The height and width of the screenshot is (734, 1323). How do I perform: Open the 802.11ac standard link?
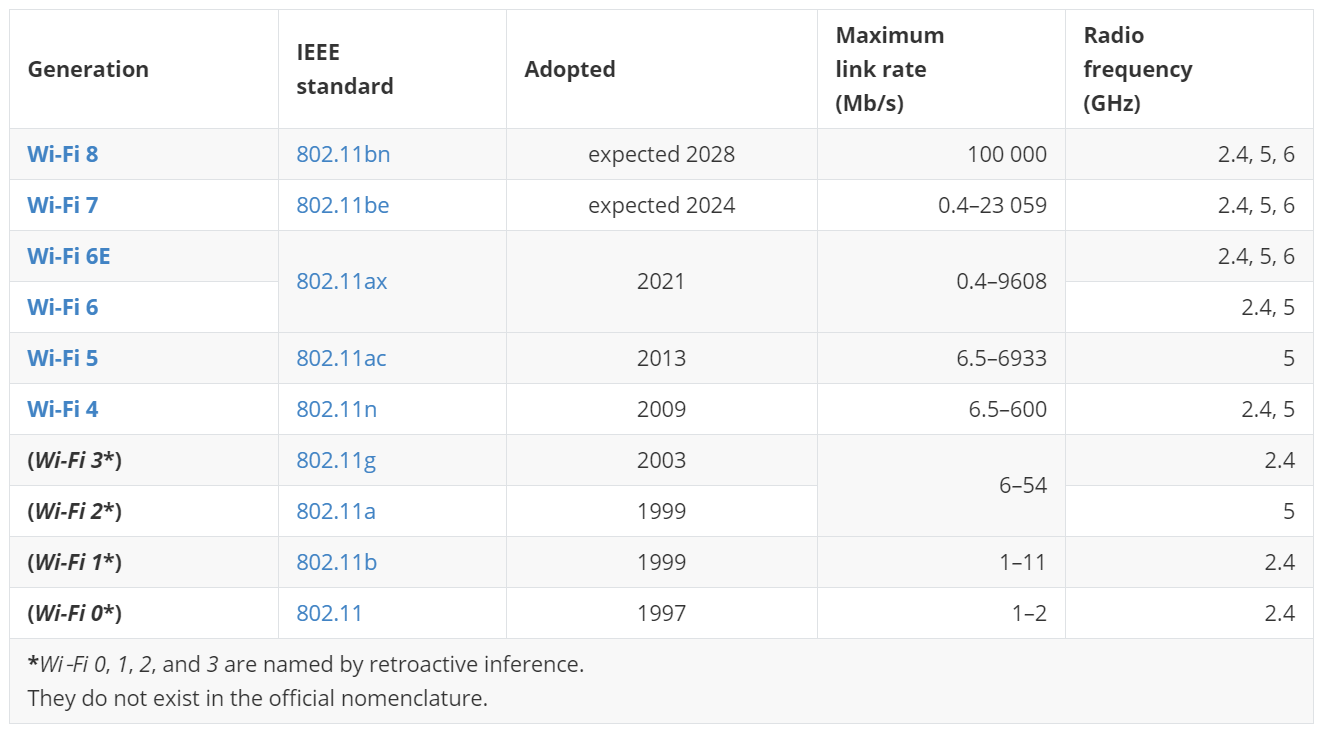tap(341, 359)
